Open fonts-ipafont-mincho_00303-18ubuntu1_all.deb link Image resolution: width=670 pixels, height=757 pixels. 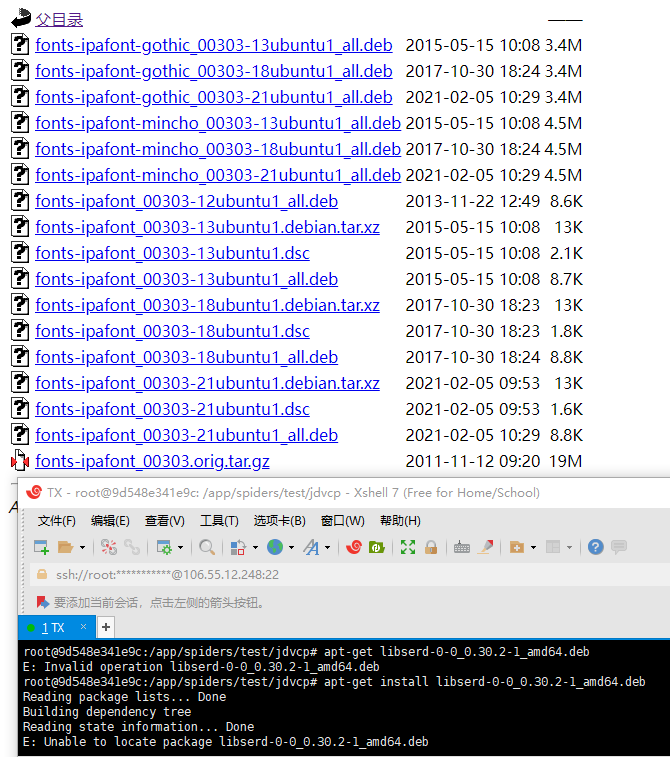pyautogui.click(x=218, y=149)
